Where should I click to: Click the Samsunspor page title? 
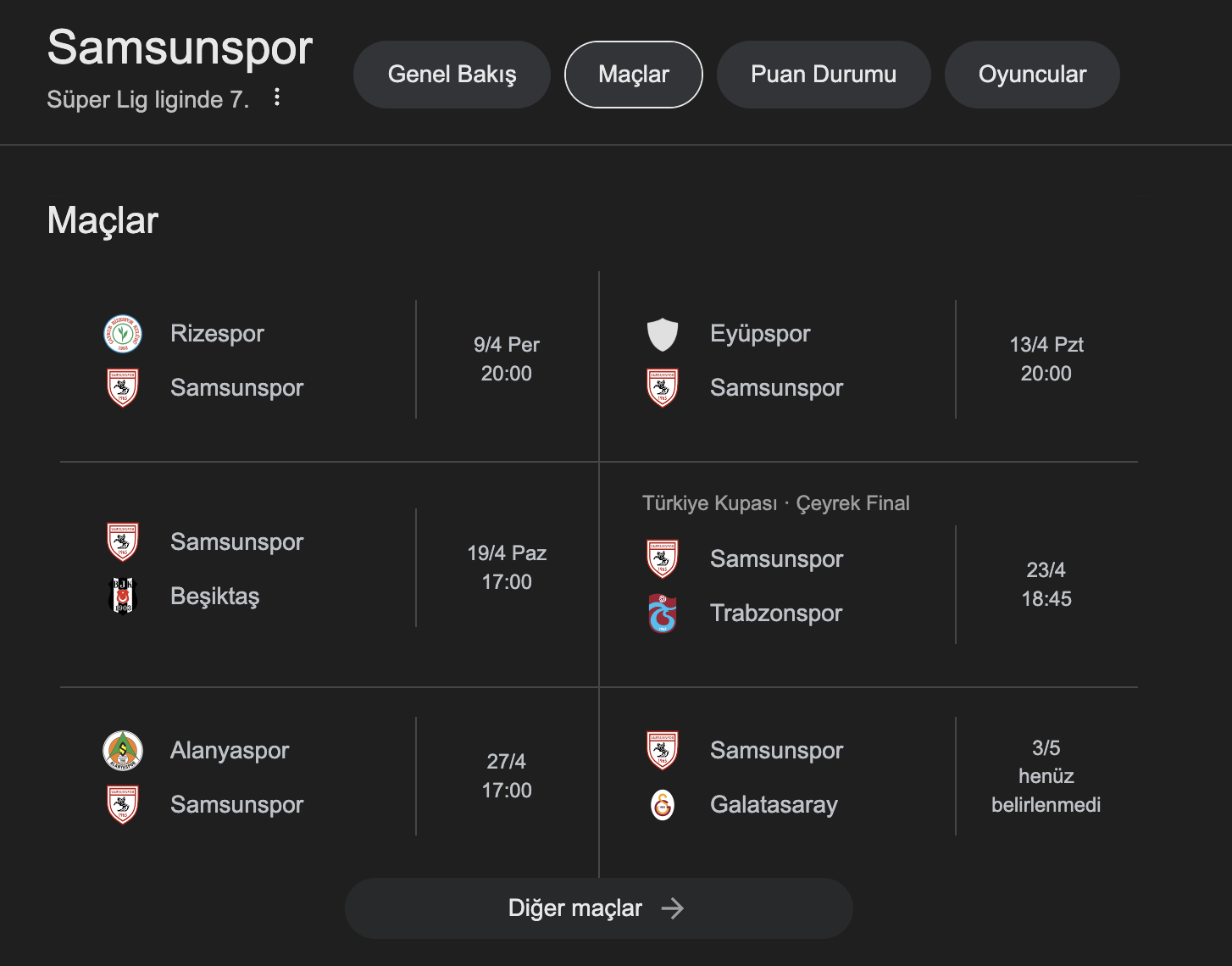coord(180,48)
